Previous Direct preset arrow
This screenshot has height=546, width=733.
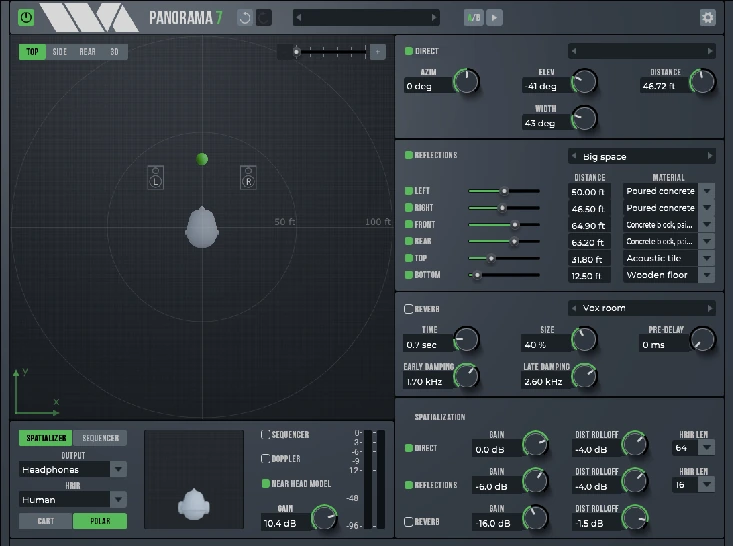(574, 51)
